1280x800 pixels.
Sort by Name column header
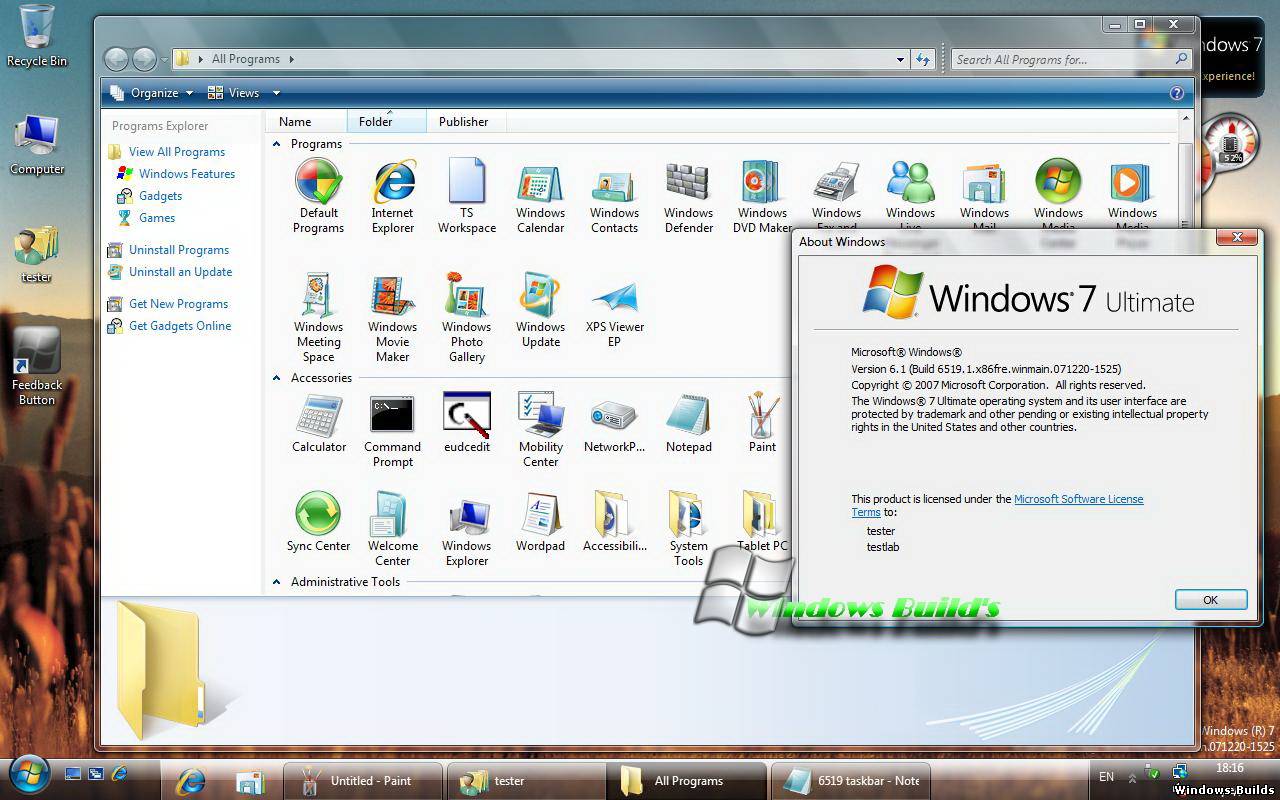[x=306, y=121]
